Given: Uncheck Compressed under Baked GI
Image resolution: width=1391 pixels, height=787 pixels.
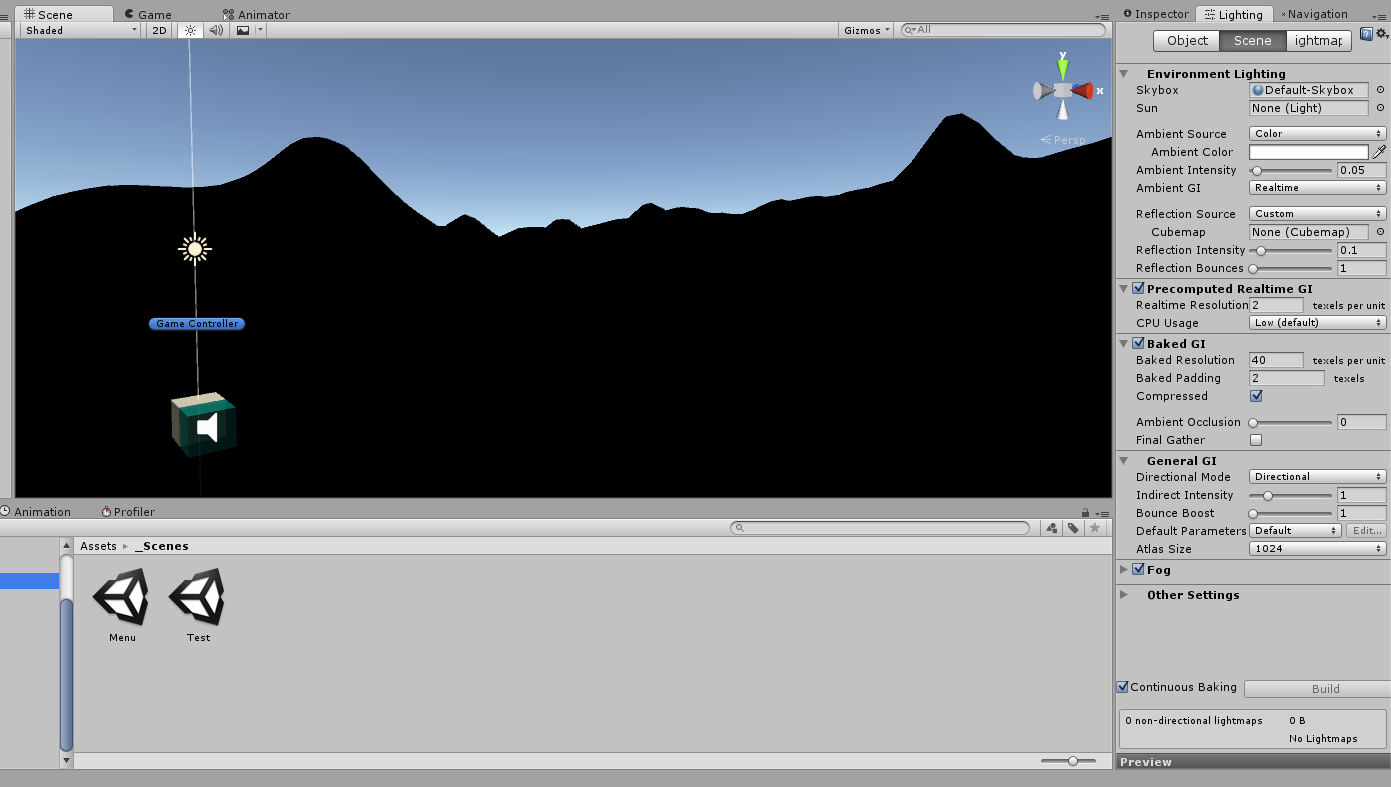Looking at the screenshot, I should point(1256,395).
